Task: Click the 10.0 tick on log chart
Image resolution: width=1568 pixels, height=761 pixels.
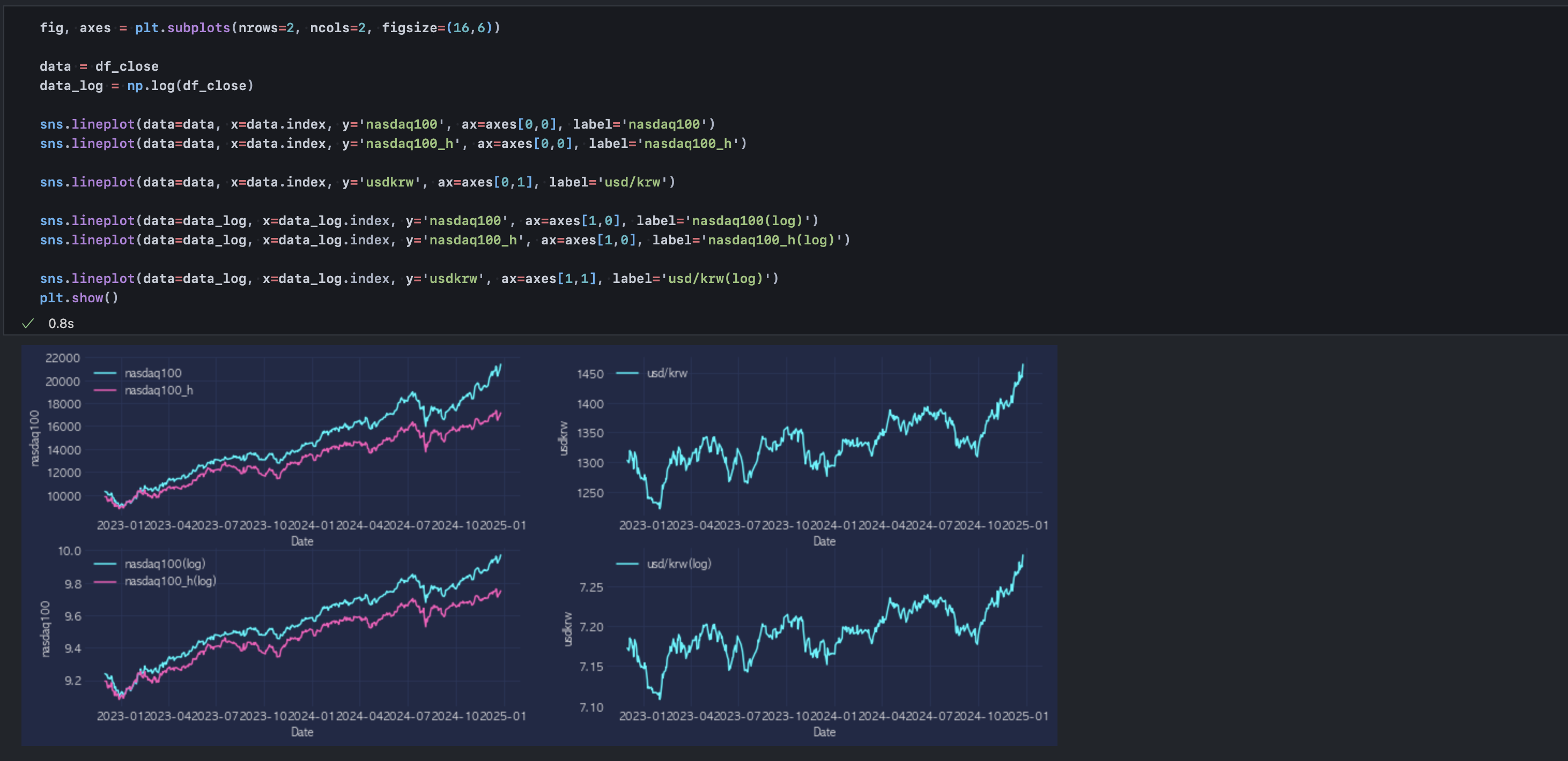Action: click(69, 551)
